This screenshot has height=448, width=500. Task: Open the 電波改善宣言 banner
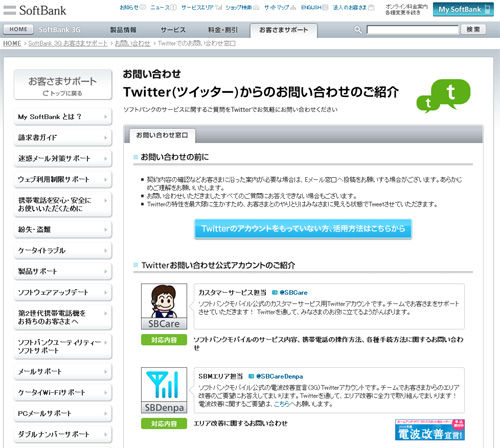pos(430,430)
